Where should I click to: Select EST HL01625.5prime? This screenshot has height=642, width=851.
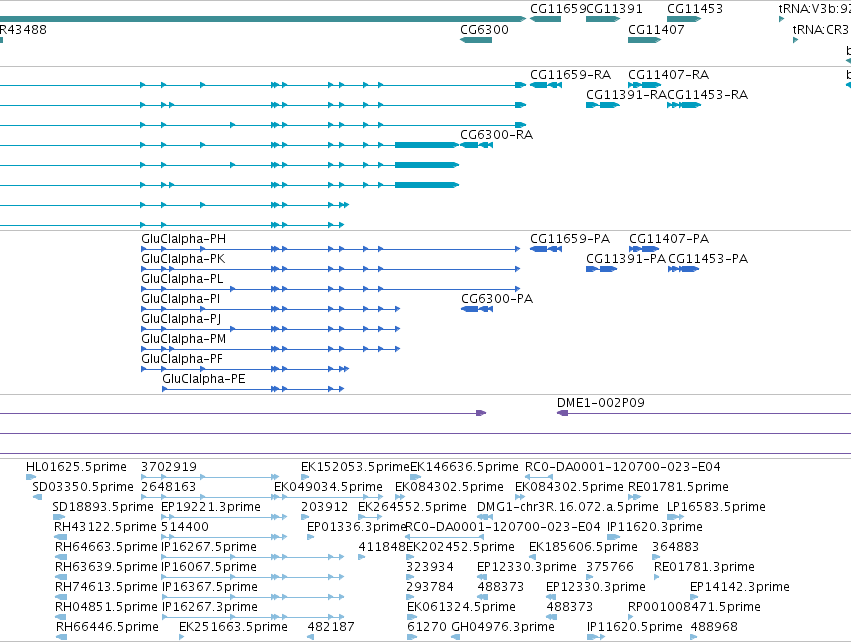[x=76, y=467]
